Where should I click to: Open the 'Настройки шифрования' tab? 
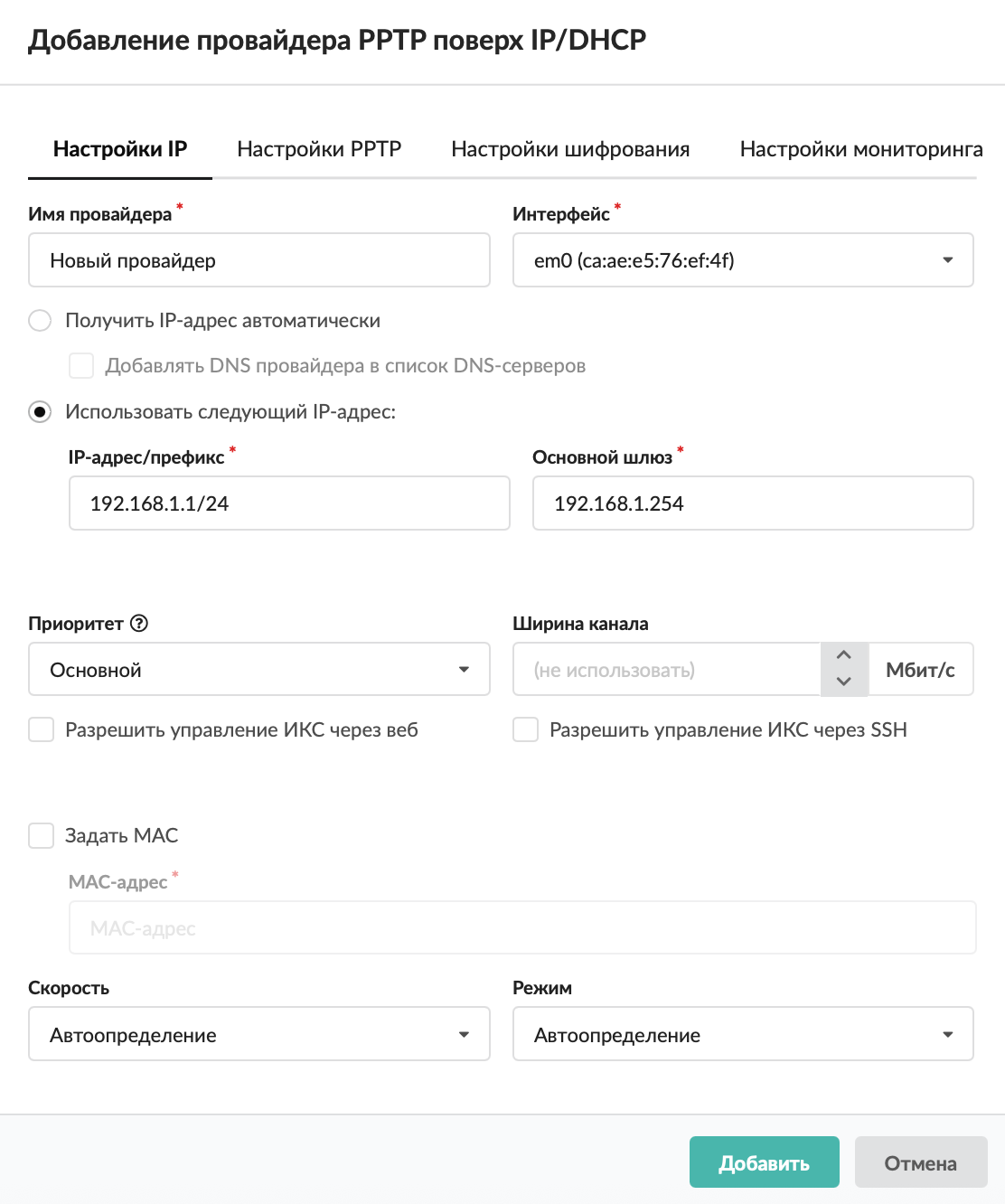point(570,149)
